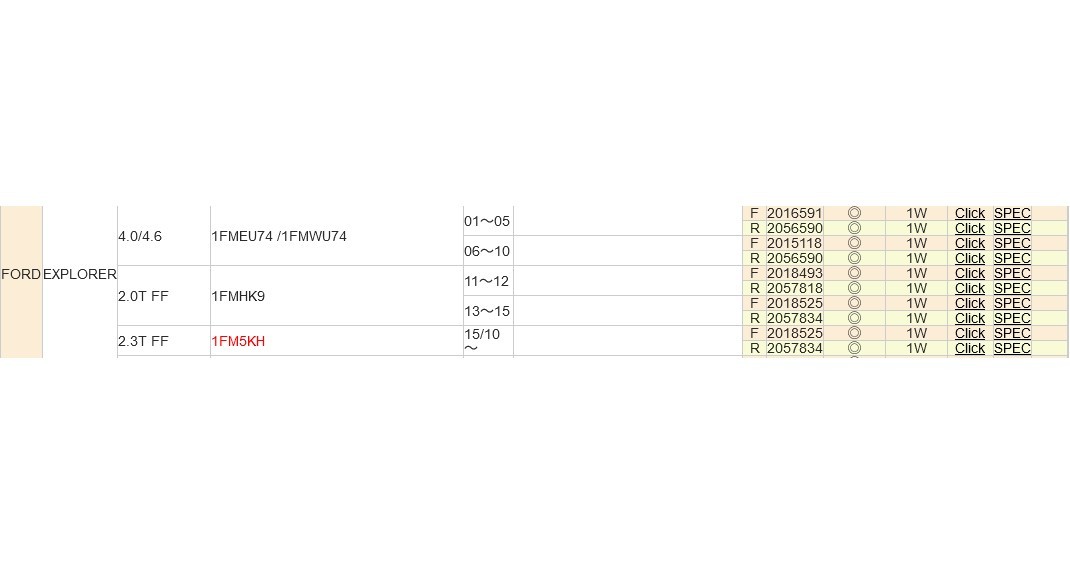Select the 1FMHK9 model code cell
1070x564 pixels.
[x=238, y=296]
